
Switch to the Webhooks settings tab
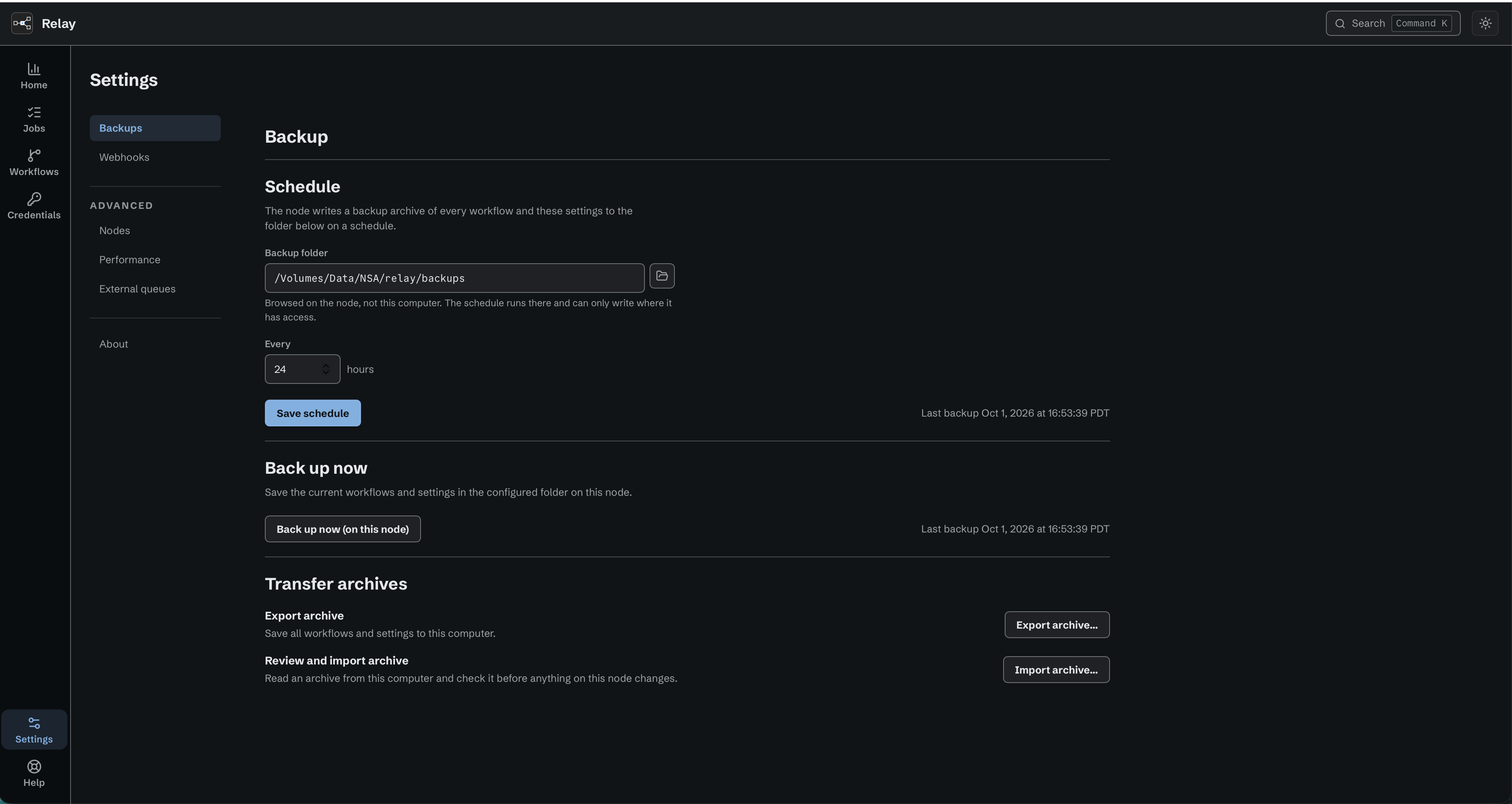tap(155, 157)
